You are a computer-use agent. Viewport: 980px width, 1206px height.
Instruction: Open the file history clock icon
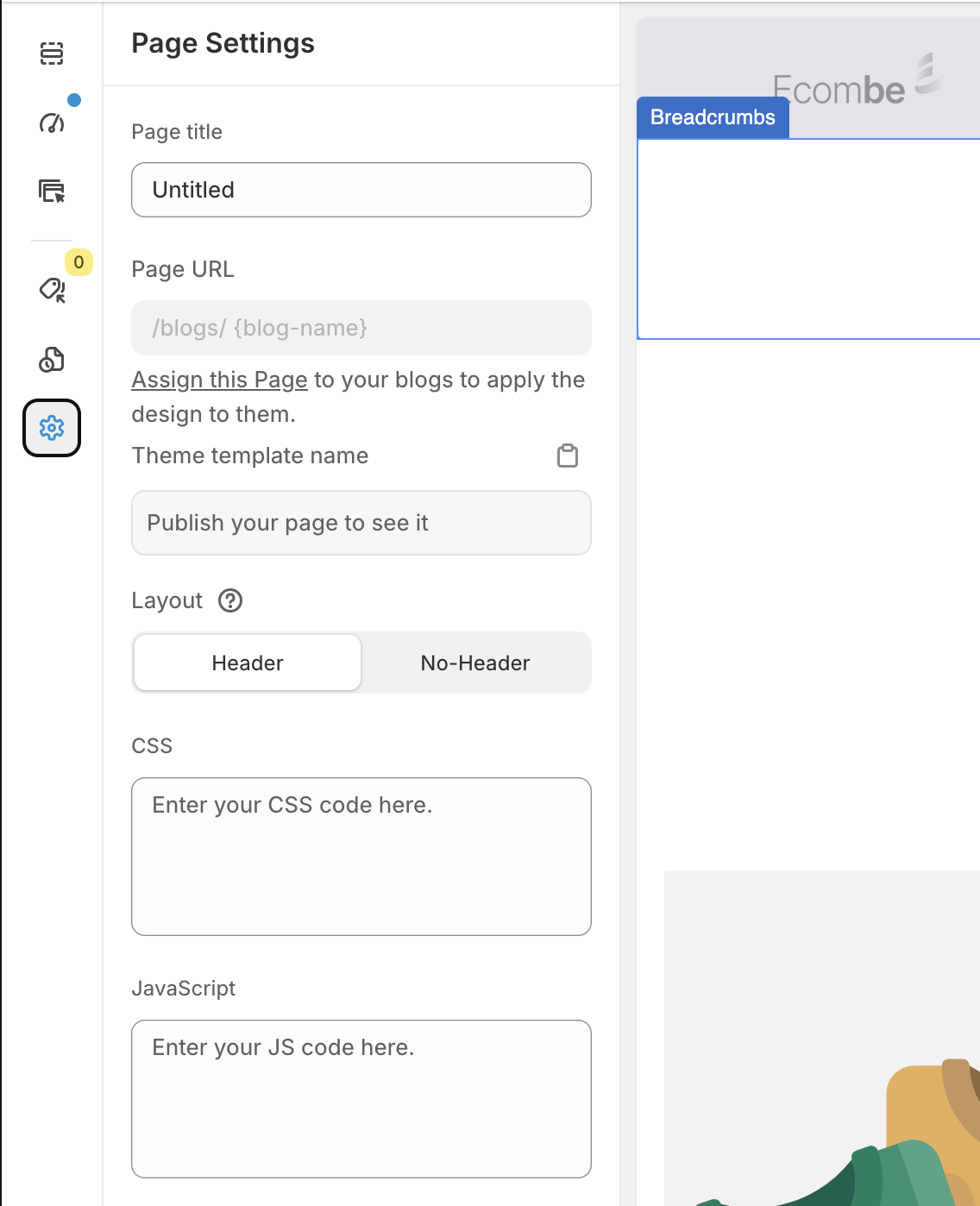click(x=52, y=360)
